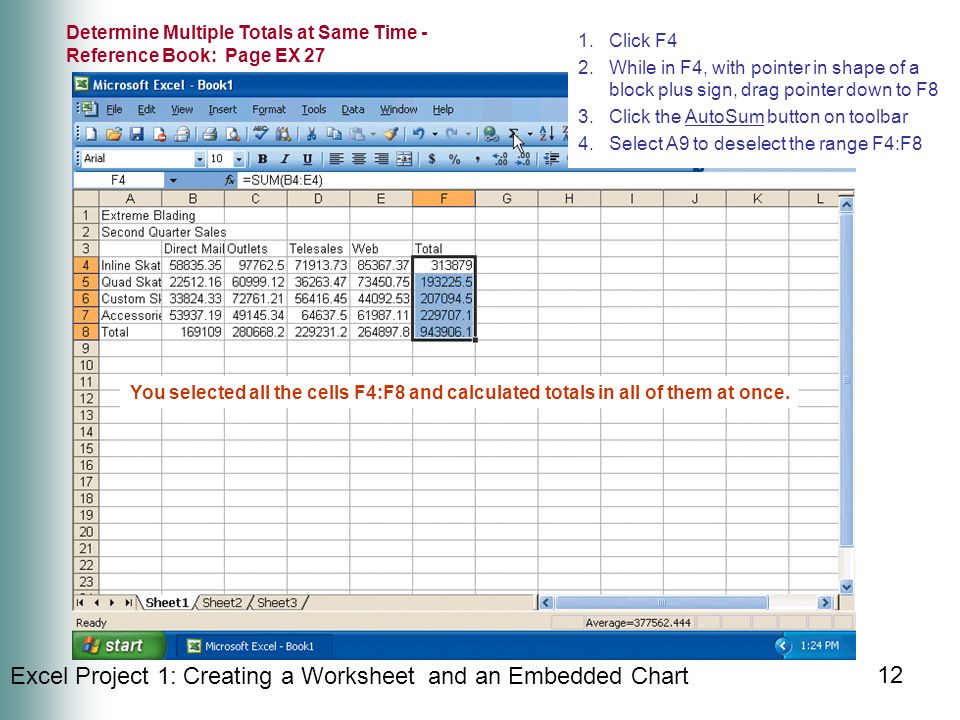960x720 pixels.
Task: Click the Decrease Decimal icon
Action: (523, 159)
